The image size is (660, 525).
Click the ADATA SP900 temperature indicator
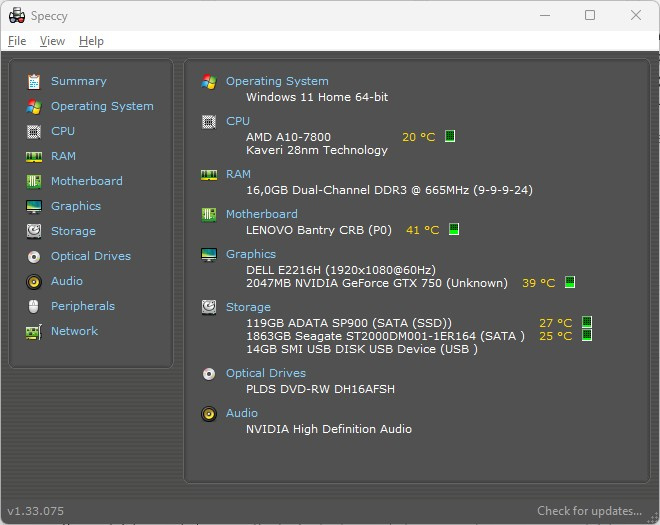tap(587, 322)
